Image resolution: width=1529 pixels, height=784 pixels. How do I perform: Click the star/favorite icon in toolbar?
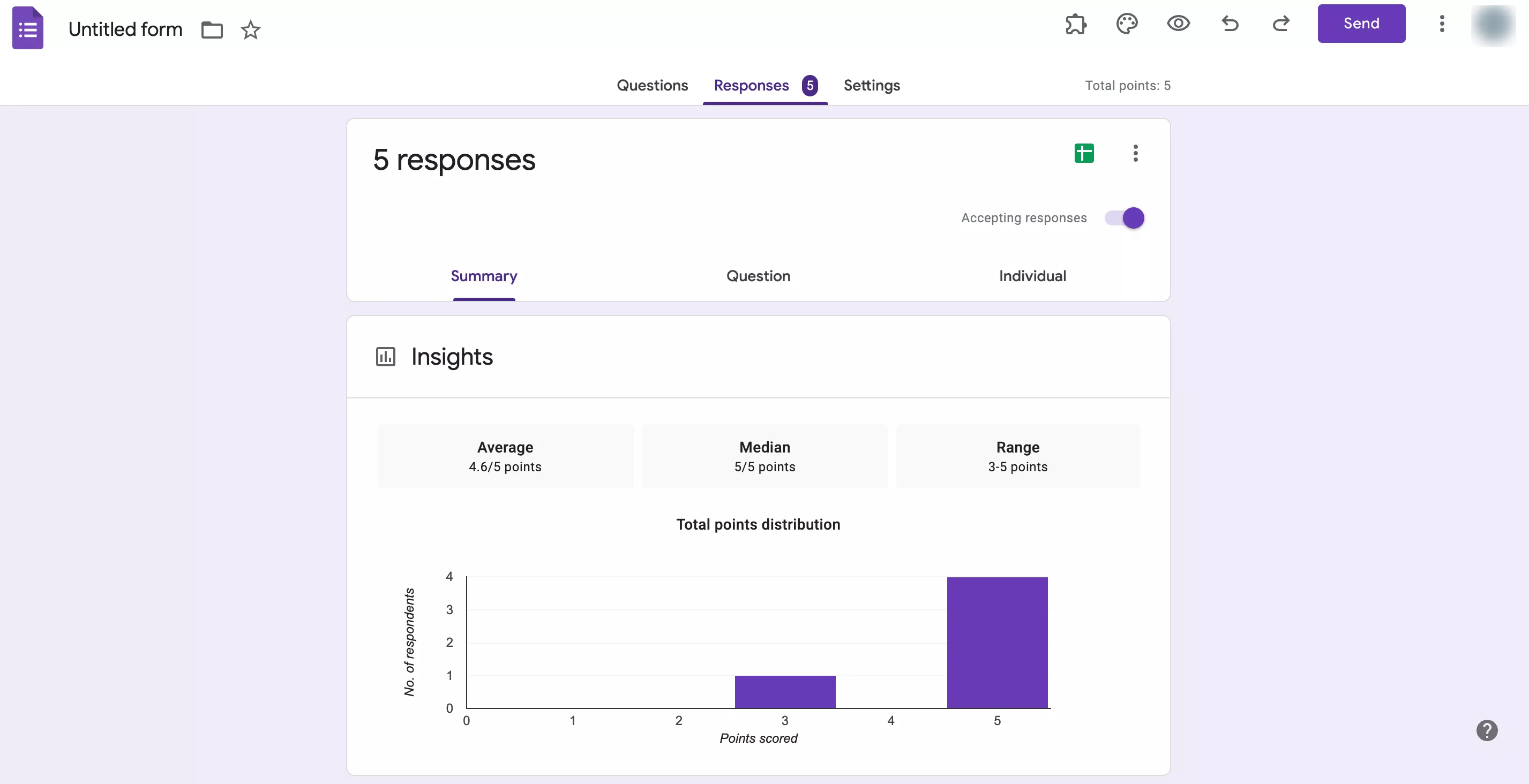[x=251, y=29]
